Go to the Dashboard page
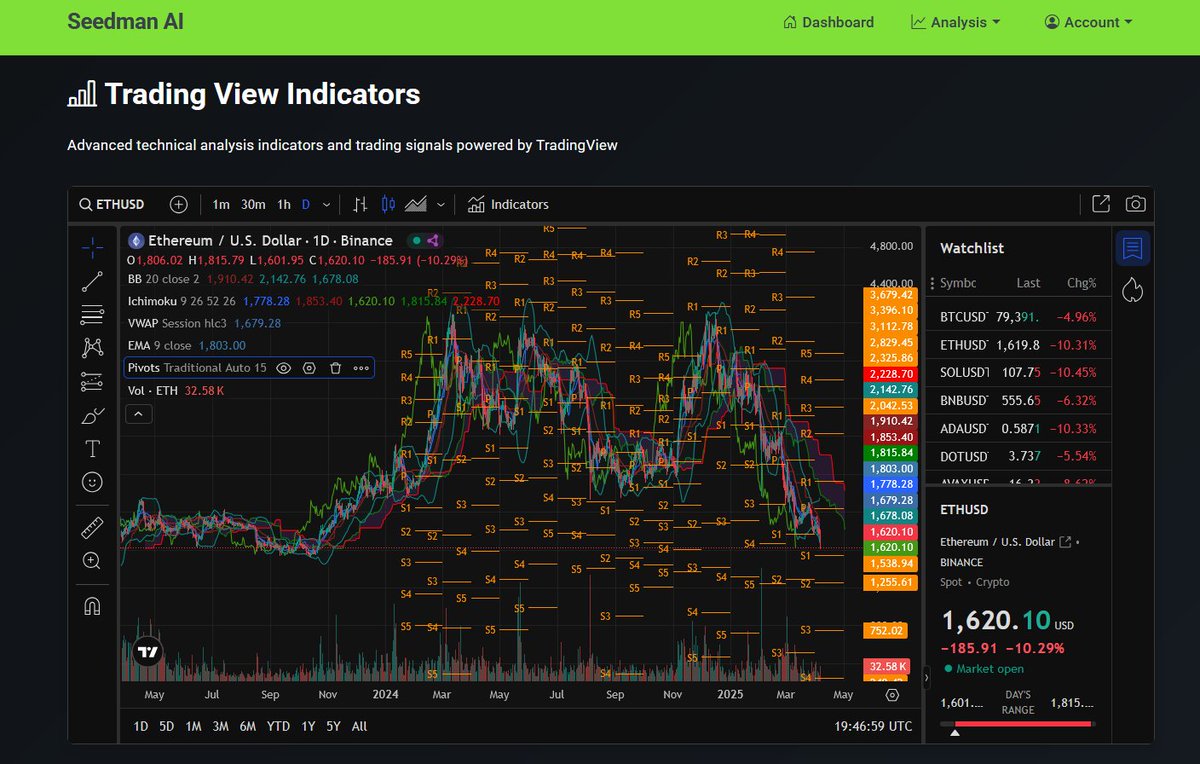This screenshot has width=1200, height=764. [828, 22]
